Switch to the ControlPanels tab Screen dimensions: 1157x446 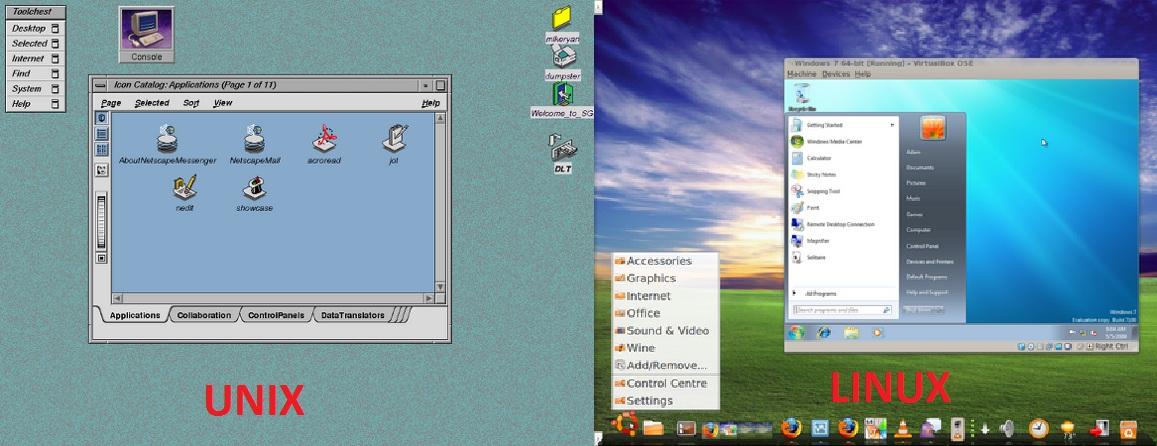276,315
